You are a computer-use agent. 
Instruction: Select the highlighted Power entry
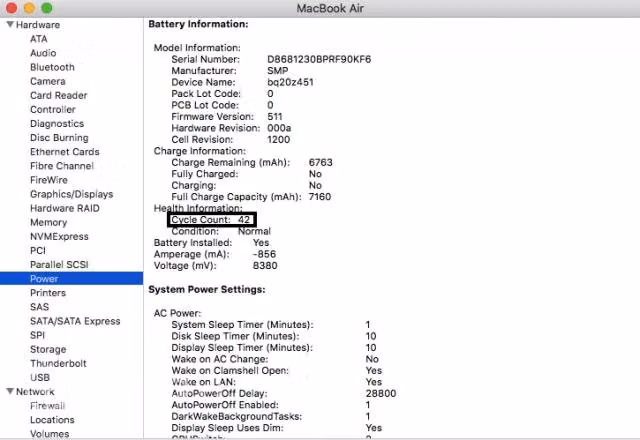click(71, 279)
